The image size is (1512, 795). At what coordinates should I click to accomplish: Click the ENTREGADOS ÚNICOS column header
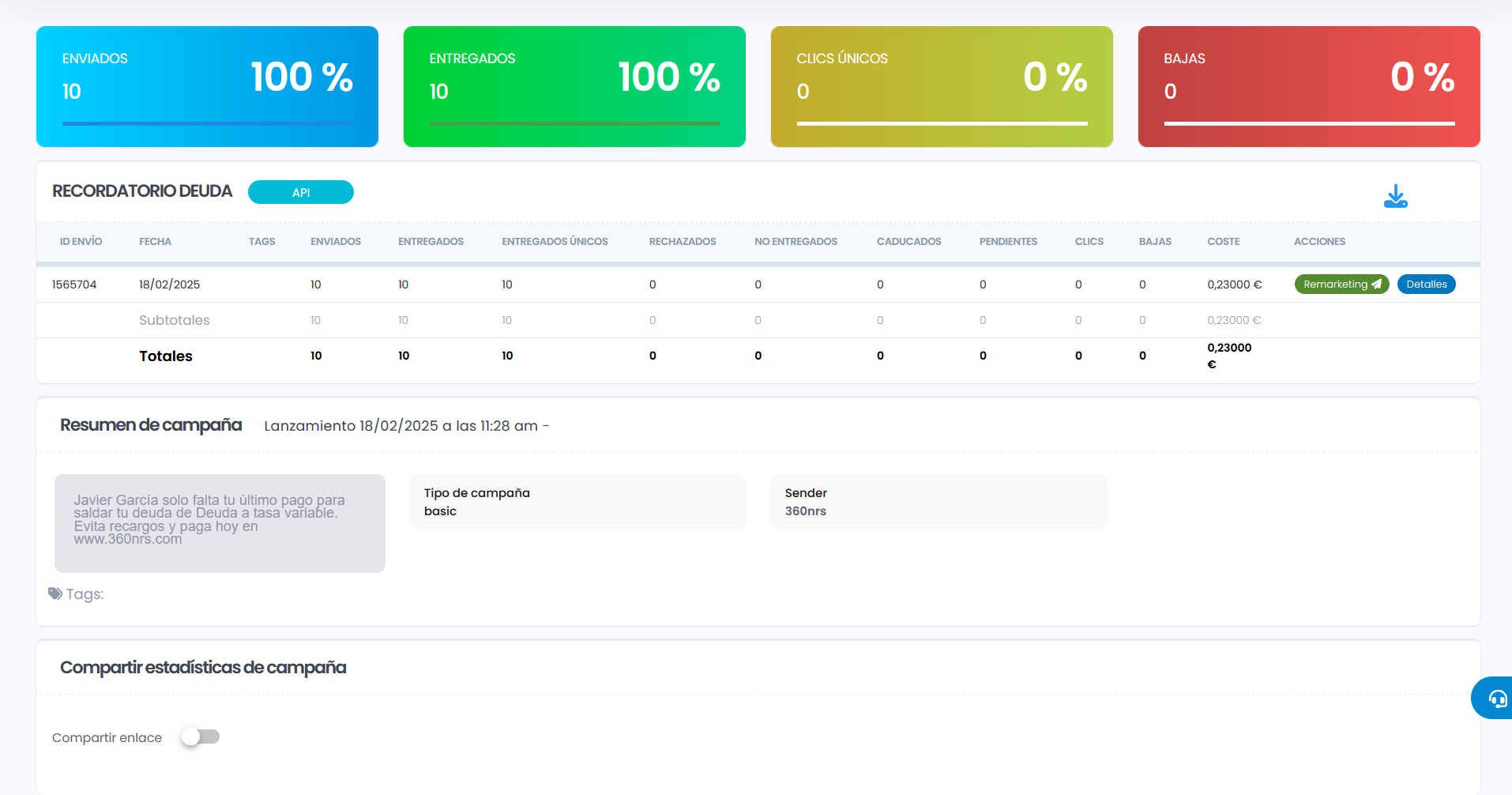[x=555, y=242]
